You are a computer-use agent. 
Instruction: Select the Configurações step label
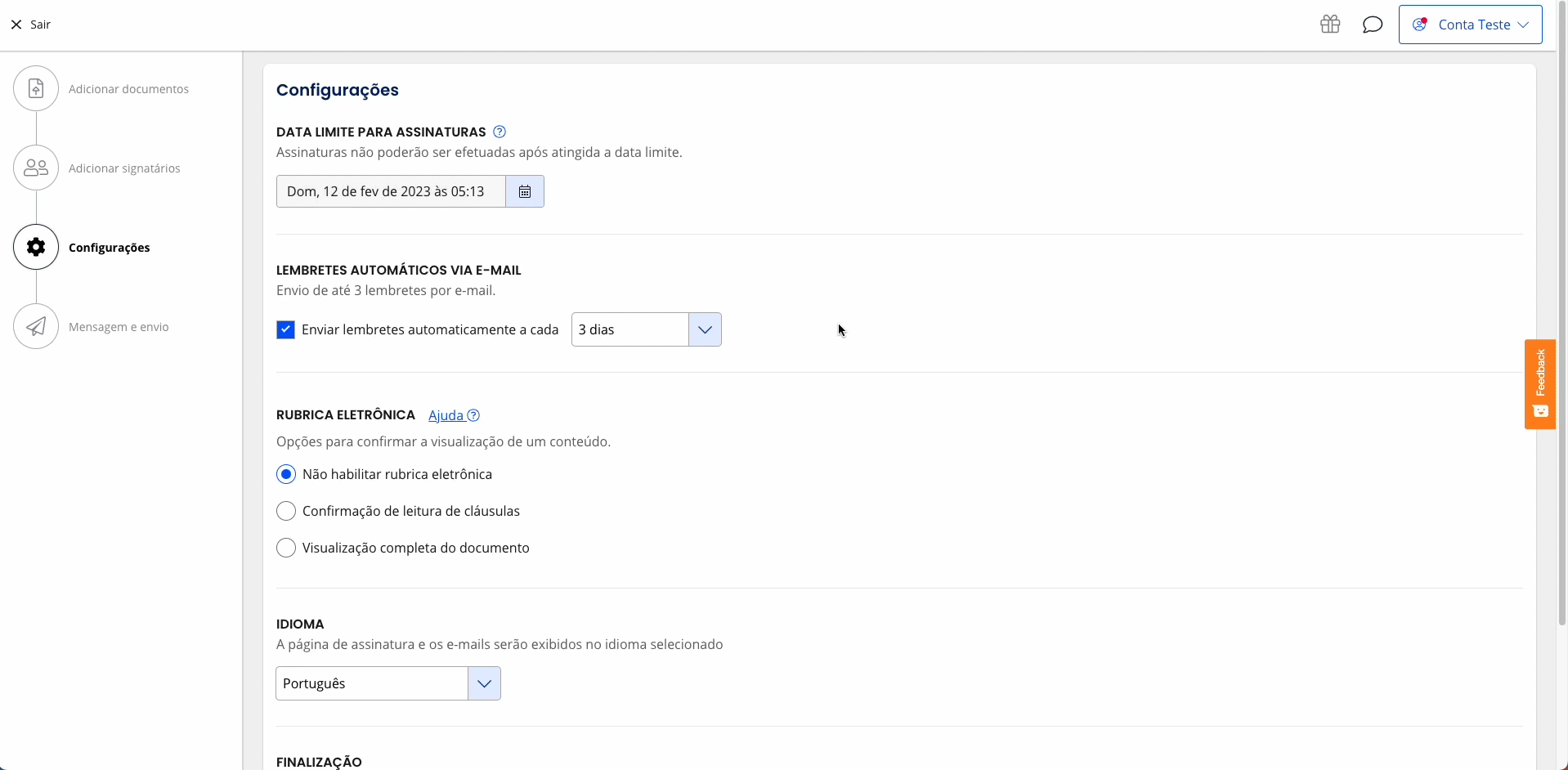tap(109, 247)
